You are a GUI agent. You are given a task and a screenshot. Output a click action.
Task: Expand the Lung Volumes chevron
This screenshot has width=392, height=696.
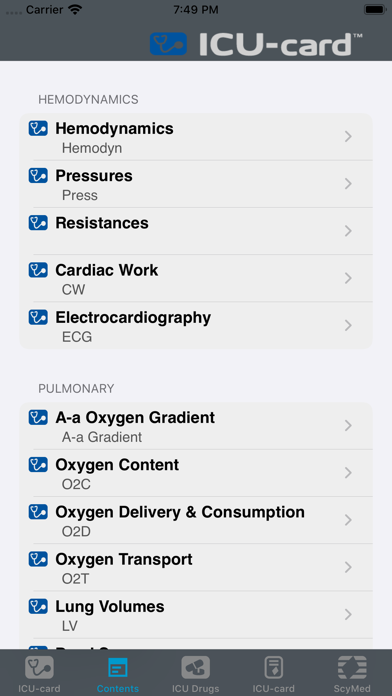(348, 614)
